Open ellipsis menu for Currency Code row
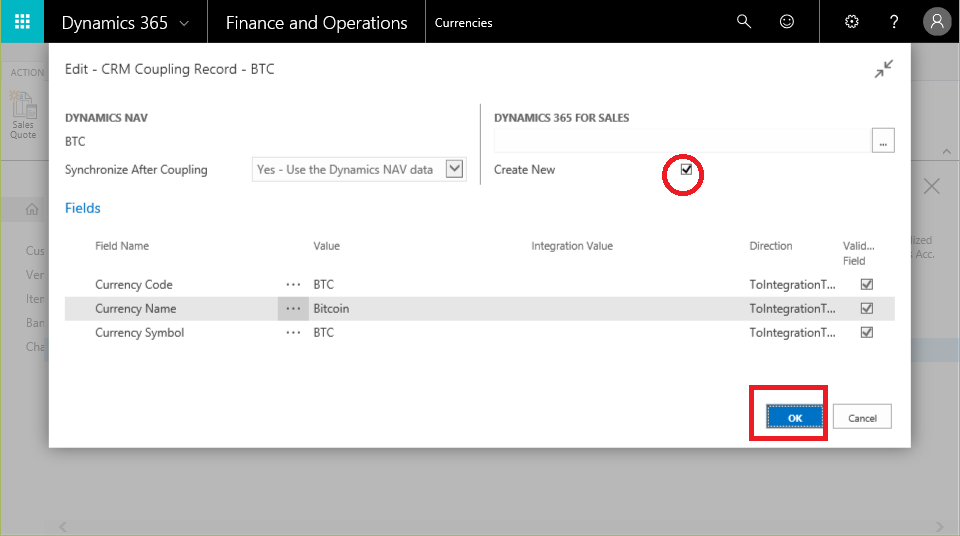960x536 pixels. coord(293,284)
